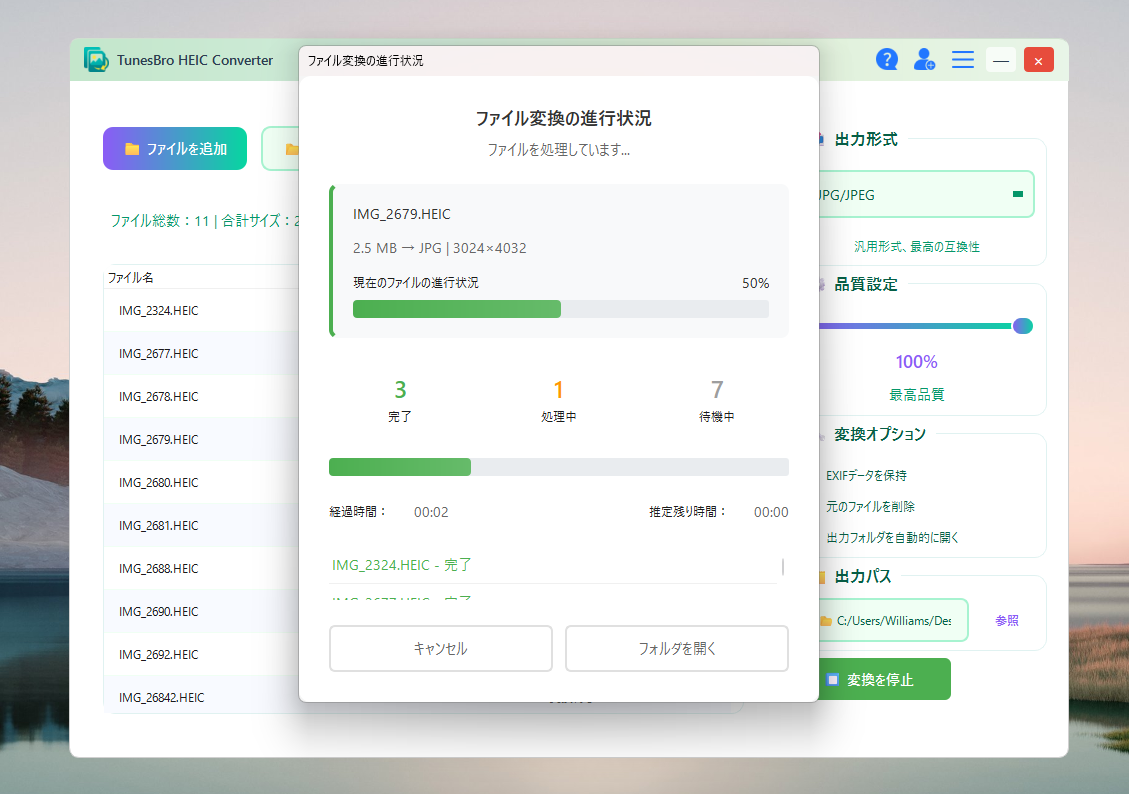Click the TunesBro app logo icon
This screenshot has height=794, width=1129.
[x=96, y=60]
